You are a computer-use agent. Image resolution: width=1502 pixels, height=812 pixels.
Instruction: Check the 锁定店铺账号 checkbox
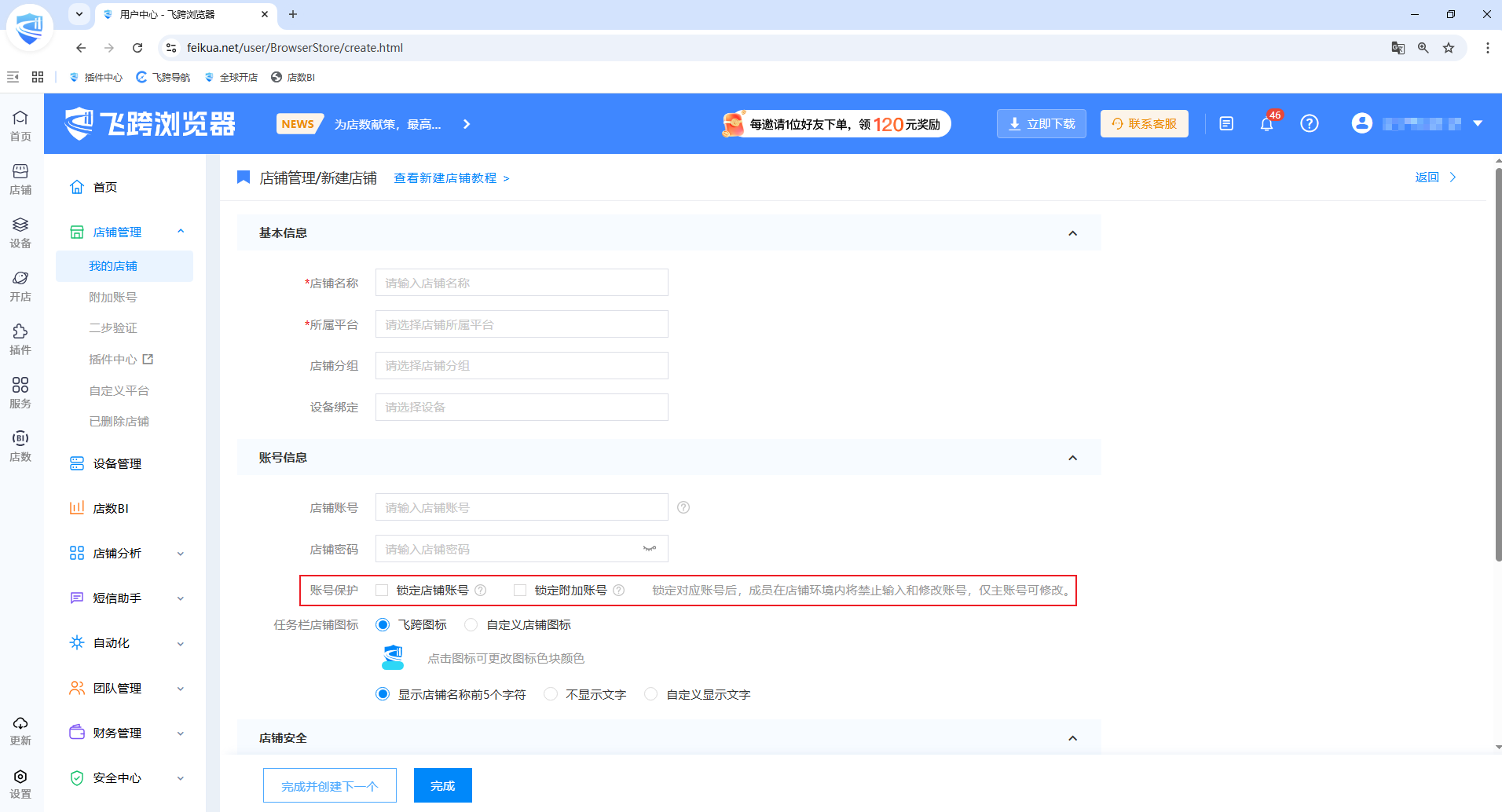click(x=382, y=591)
